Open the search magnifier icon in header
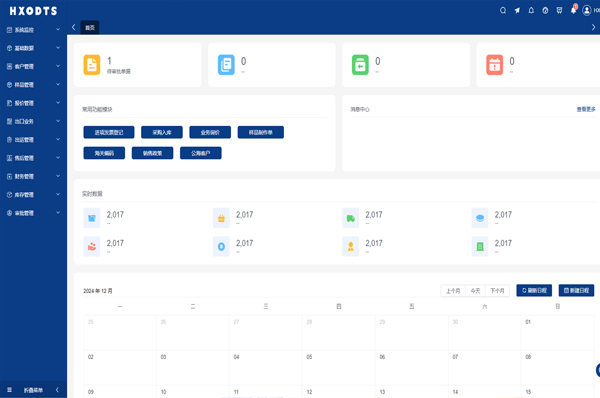This screenshot has height=398, width=600. (503, 10)
